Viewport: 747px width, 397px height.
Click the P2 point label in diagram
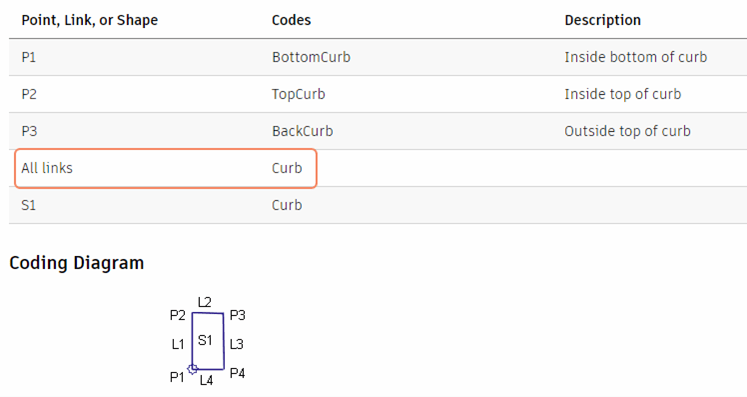pyautogui.click(x=178, y=315)
